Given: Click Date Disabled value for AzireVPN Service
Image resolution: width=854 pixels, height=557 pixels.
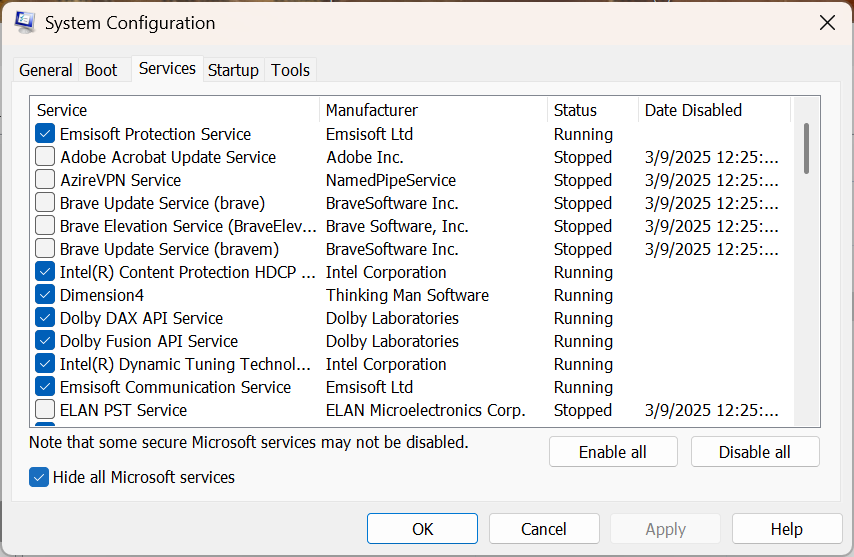Looking at the screenshot, I should coord(712,180).
